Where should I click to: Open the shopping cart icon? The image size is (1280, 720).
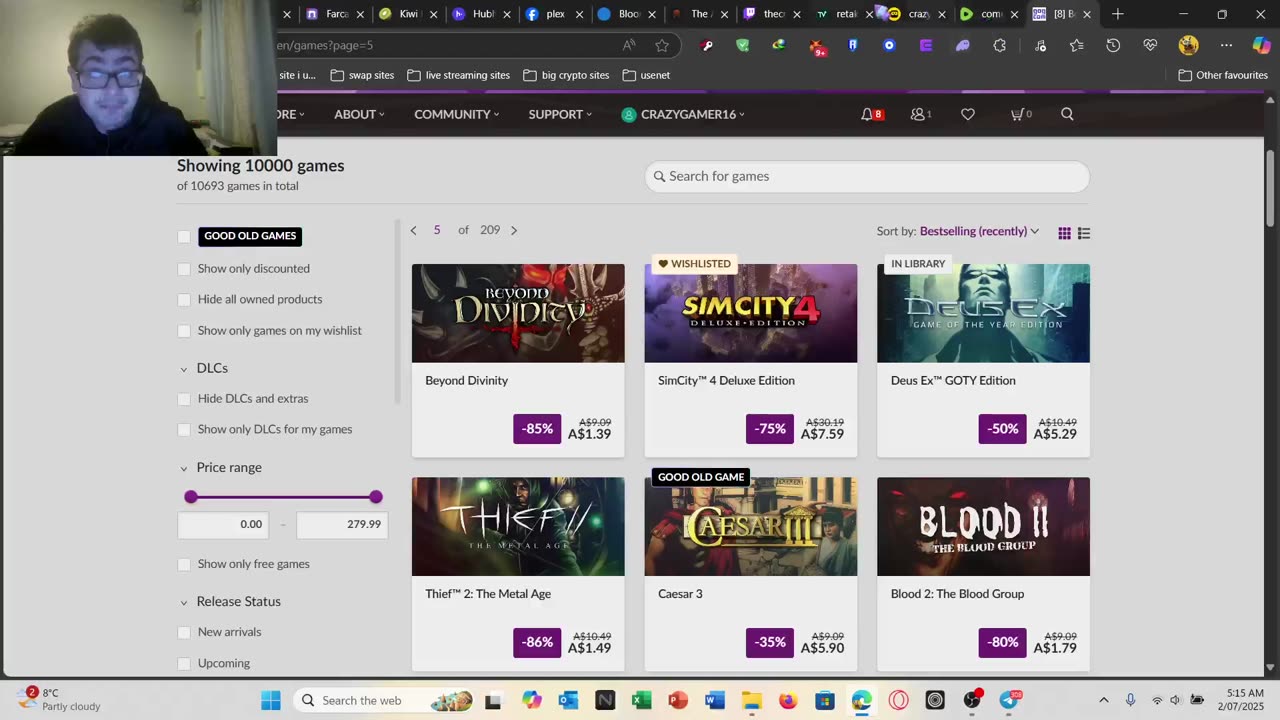1021,114
